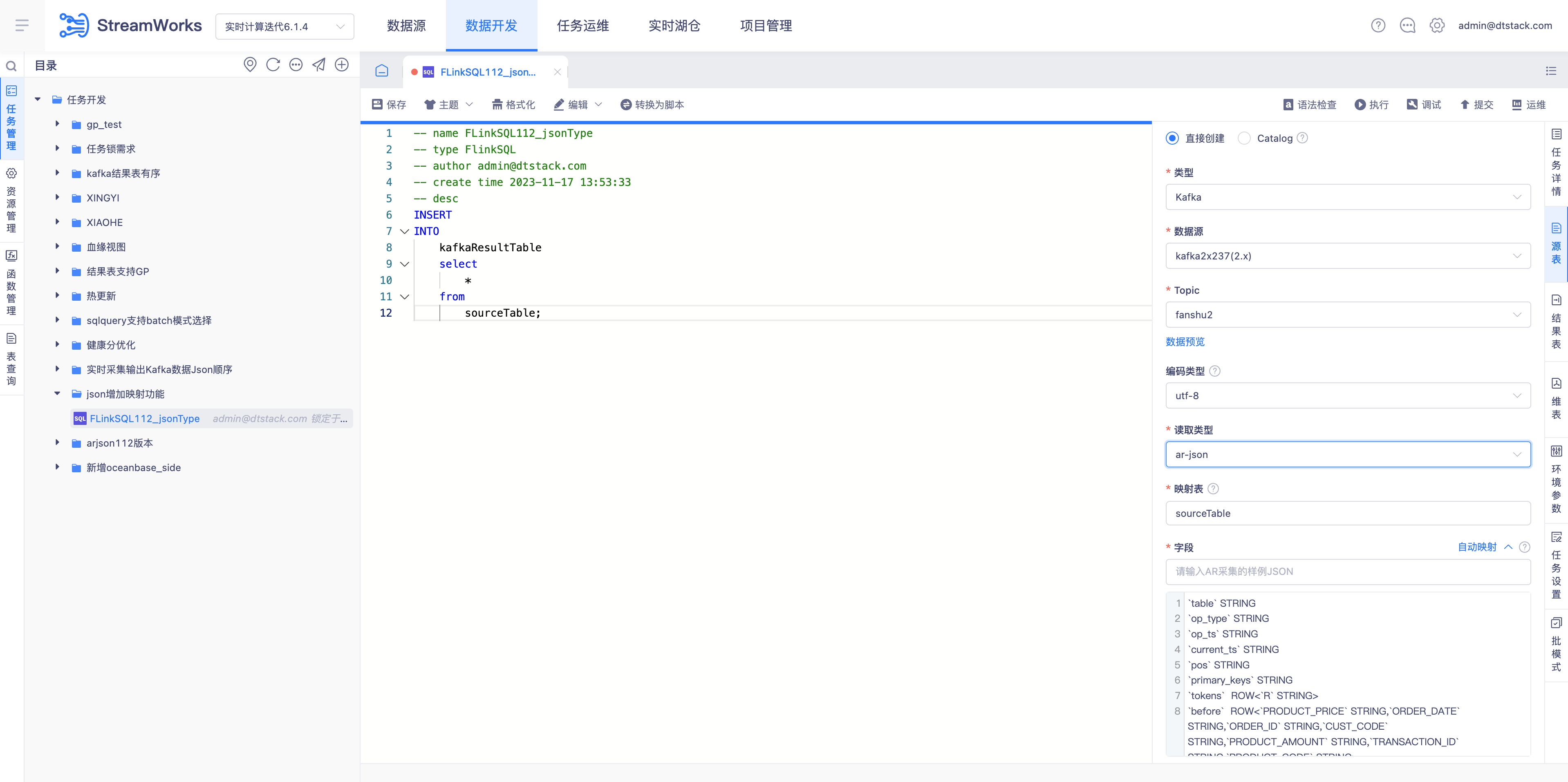Collapse the json增加映射功能 folder
Image resolution: width=1568 pixels, height=782 pixels.
click(57, 394)
